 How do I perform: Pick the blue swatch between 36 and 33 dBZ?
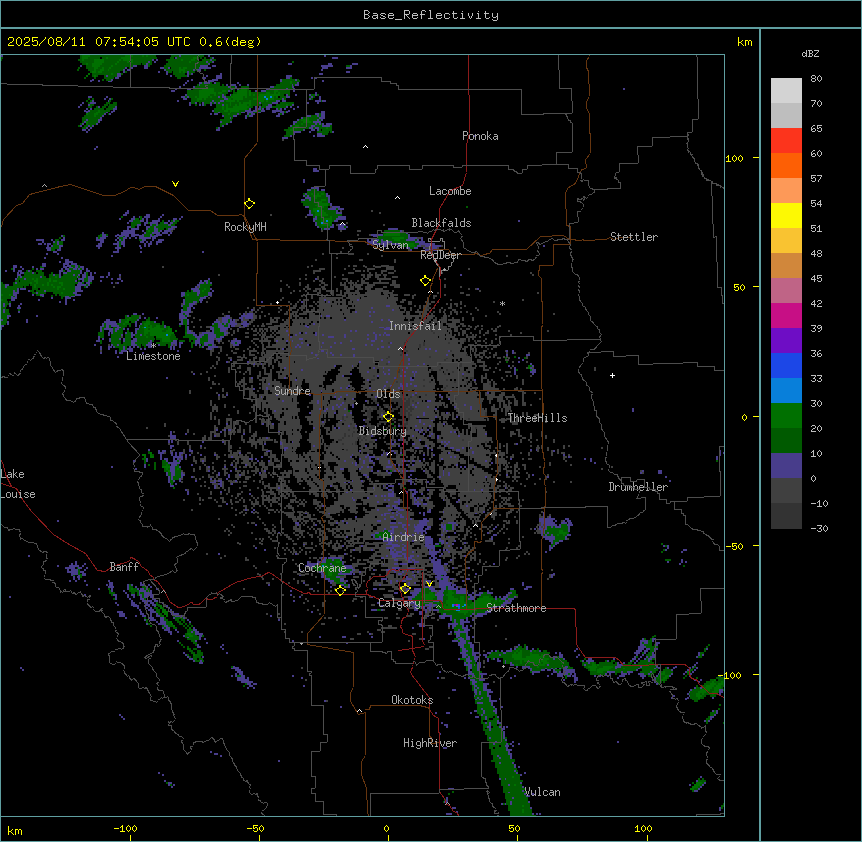tap(786, 365)
